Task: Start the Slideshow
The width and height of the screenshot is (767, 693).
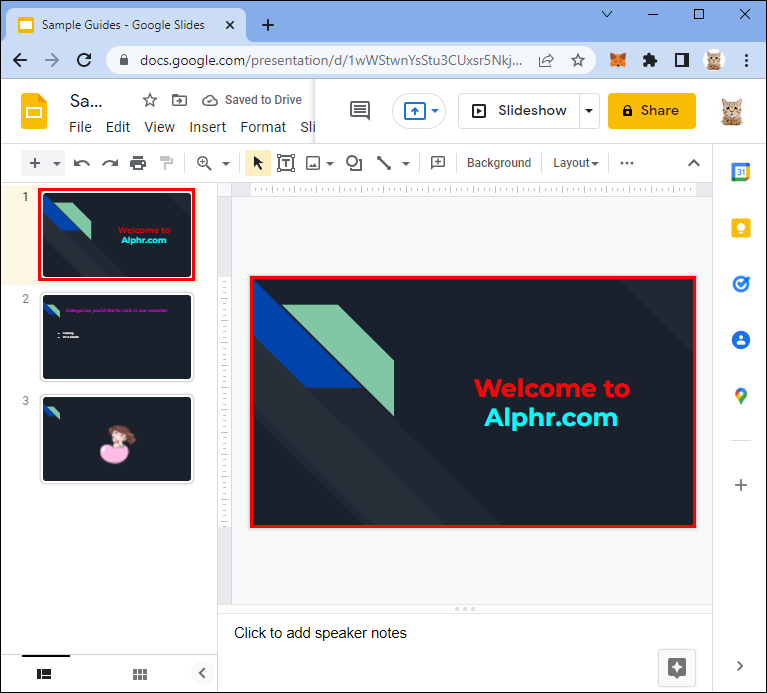Action: (x=519, y=111)
